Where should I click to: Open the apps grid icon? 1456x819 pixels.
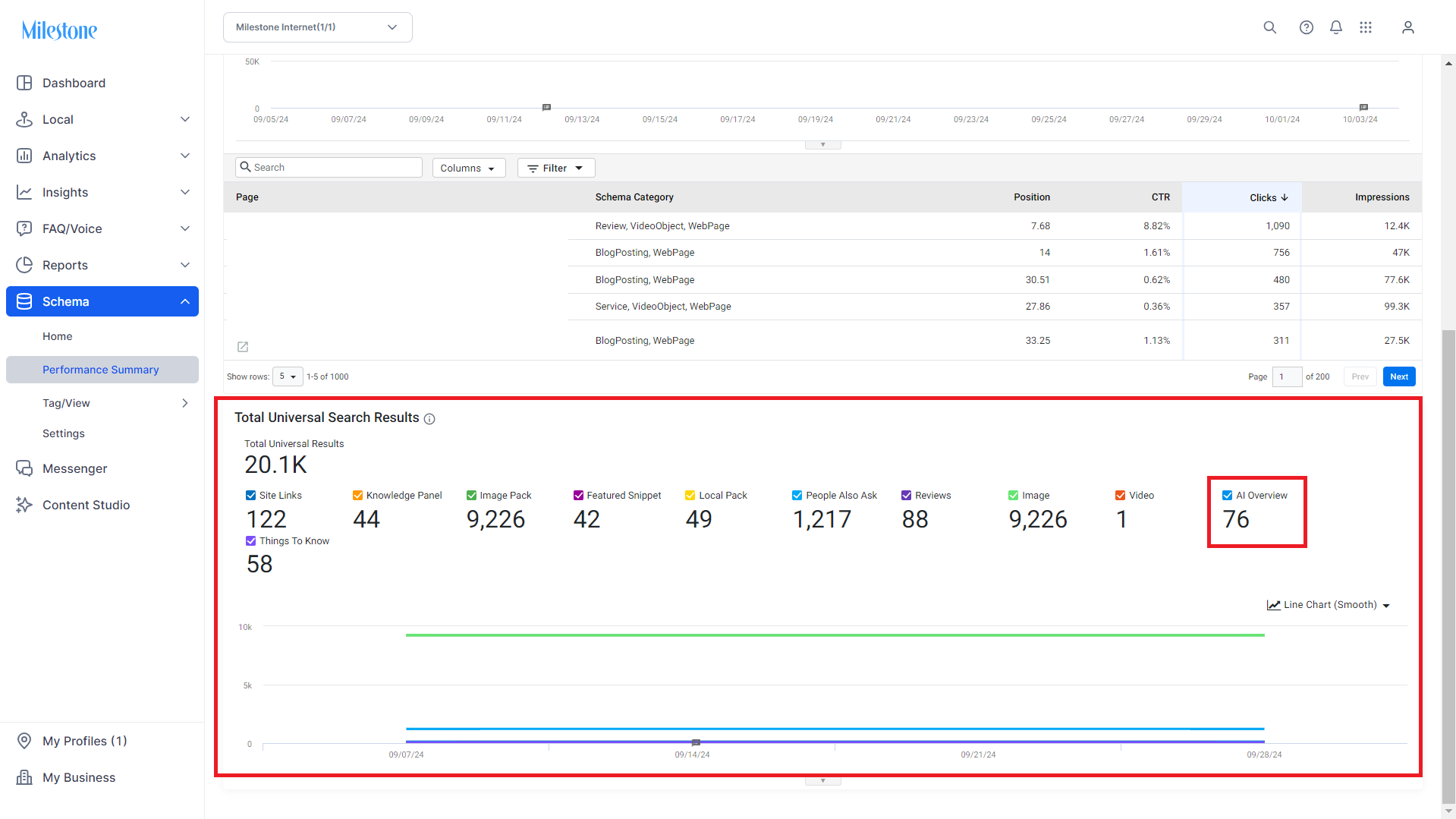[1365, 27]
